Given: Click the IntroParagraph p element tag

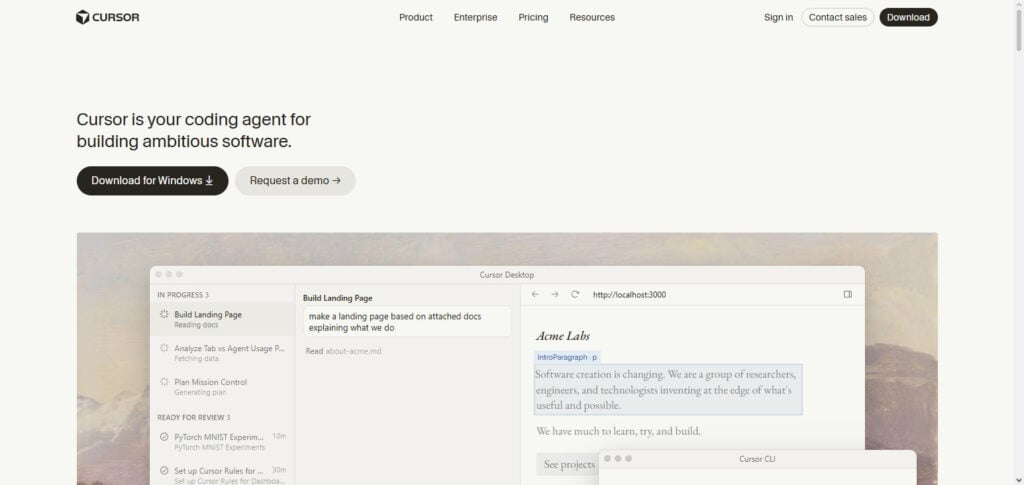Looking at the screenshot, I should pyautogui.click(x=567, y=358).
